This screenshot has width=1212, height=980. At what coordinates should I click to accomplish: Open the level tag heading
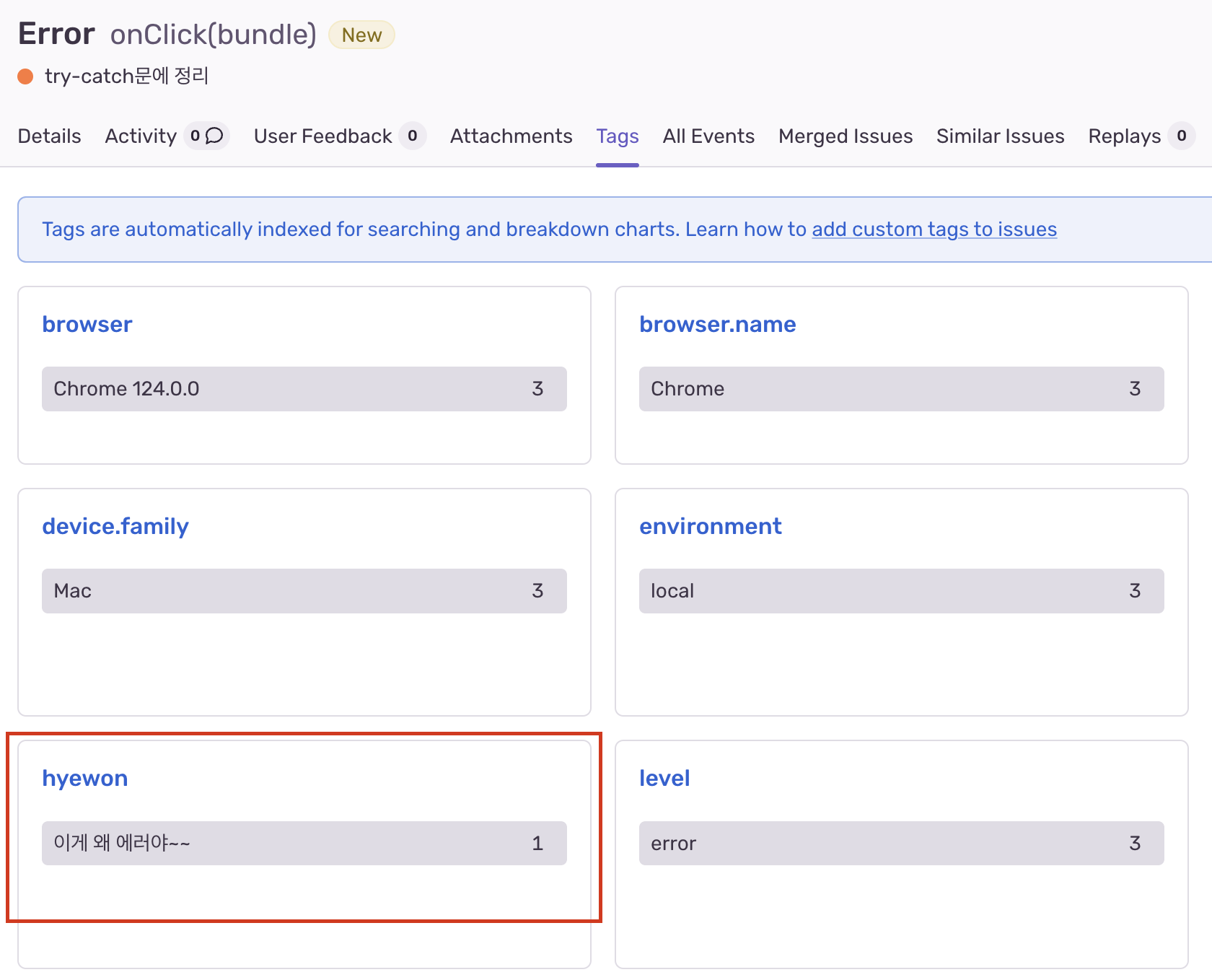point(664,778)
